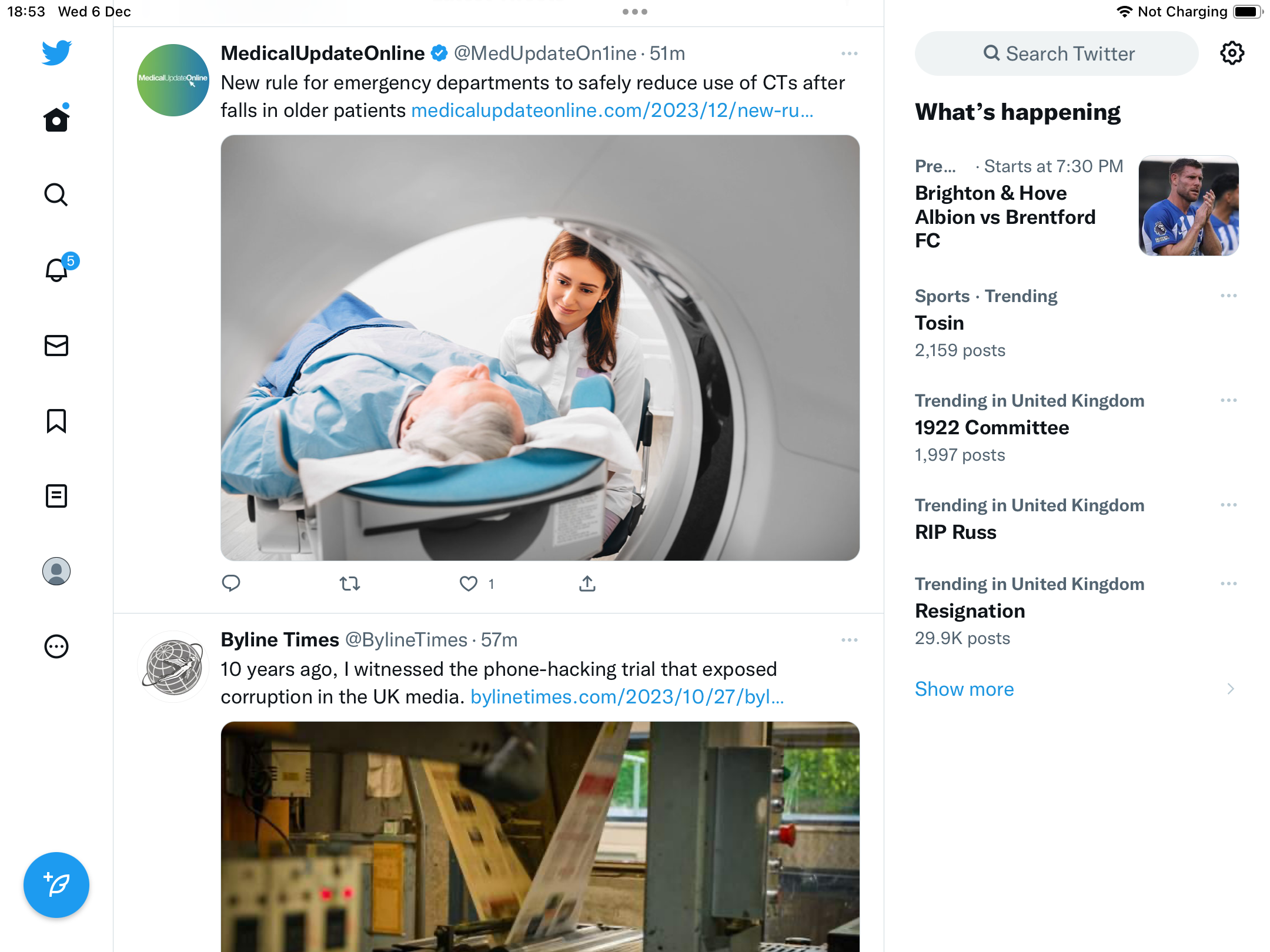Open Bookmarks icon in sidebar
This screenshot has height=952, width=1270.
(x=56, y=421)
